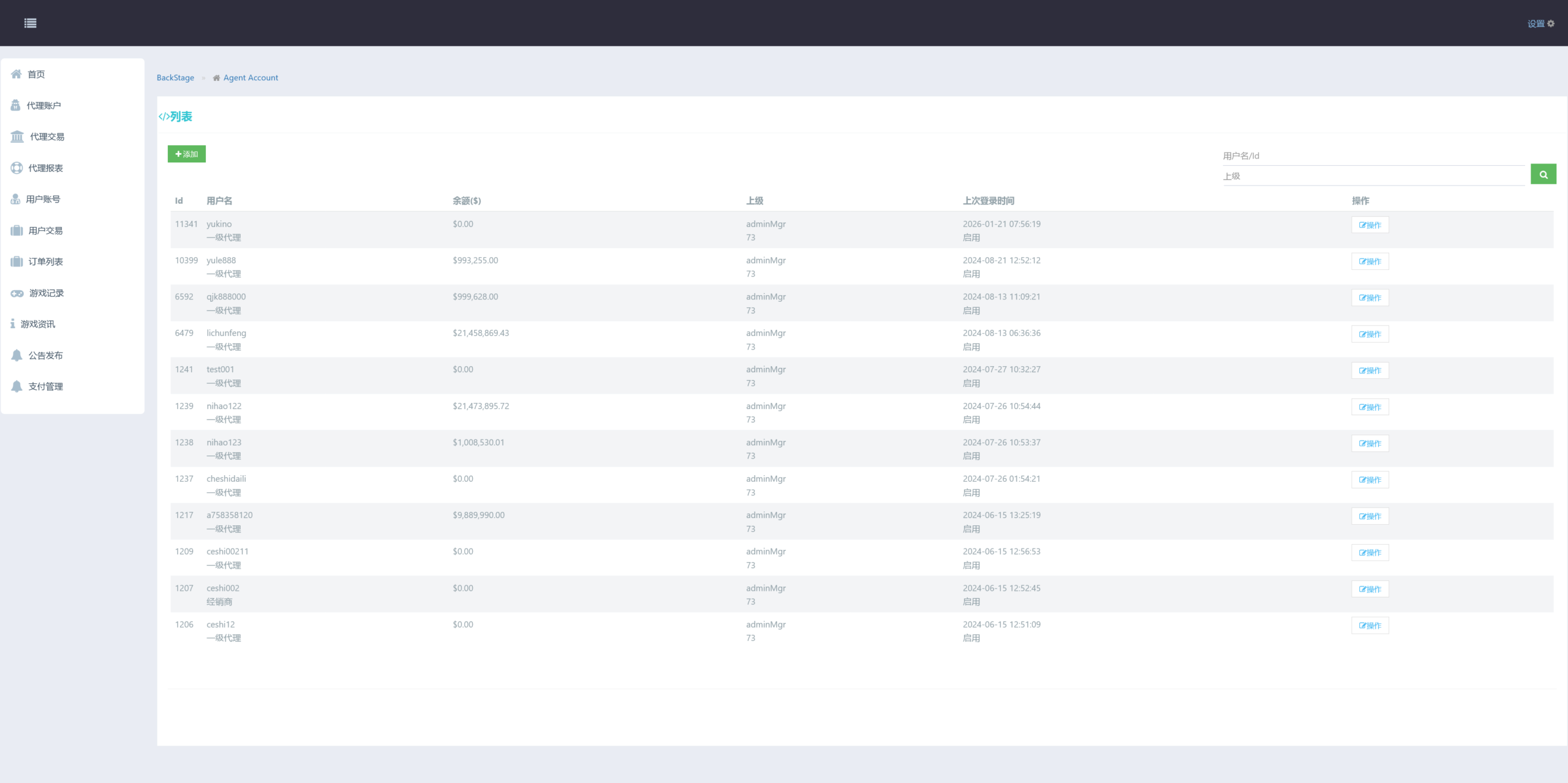The height and width of the screenshot is (783, 1568).
Task: Open 公告发布 bell menu item
Action: 45,355
